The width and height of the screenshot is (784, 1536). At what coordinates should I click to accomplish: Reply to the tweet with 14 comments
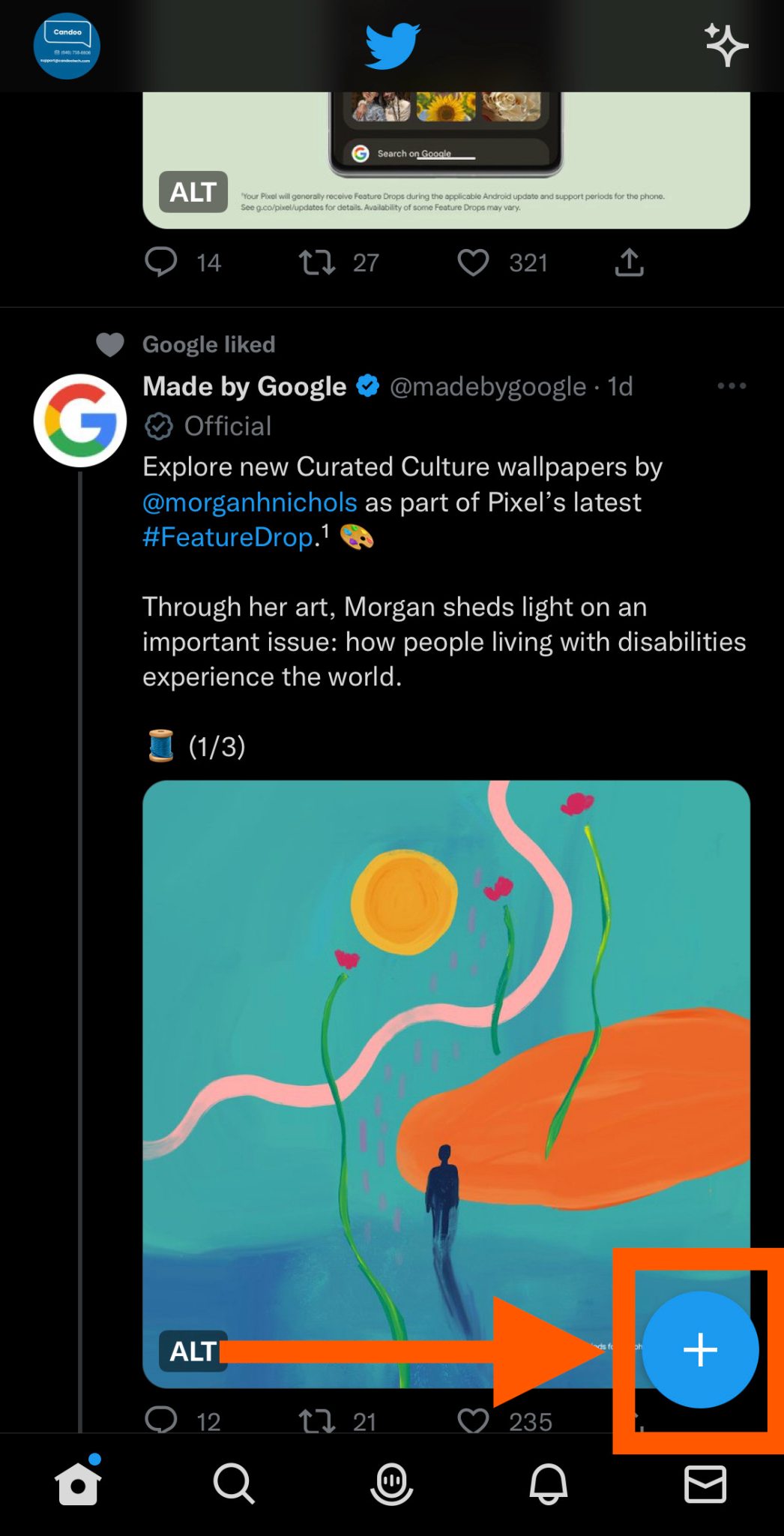coord(161,262)
